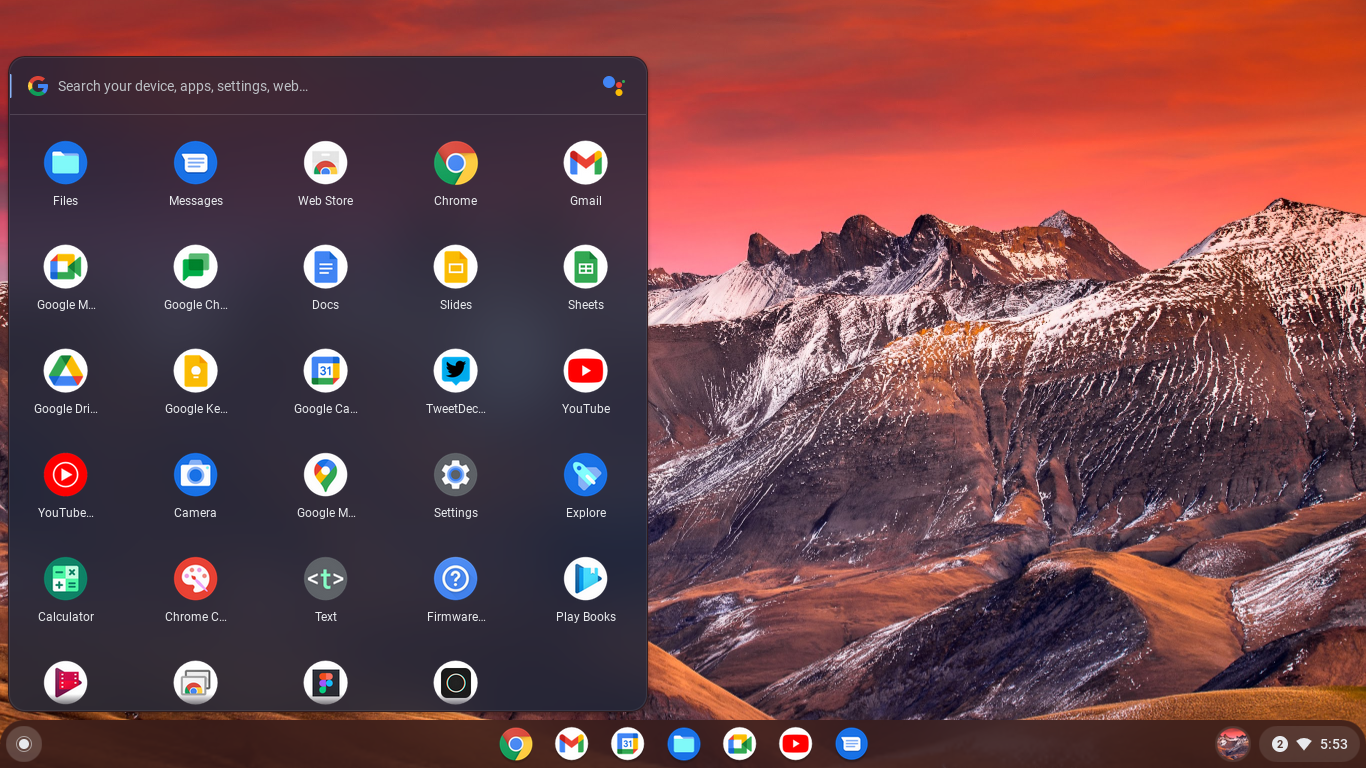Open the status tray showing 5:53
This screenshot has width=1366, height=768.
click(x=1310, y=744)
